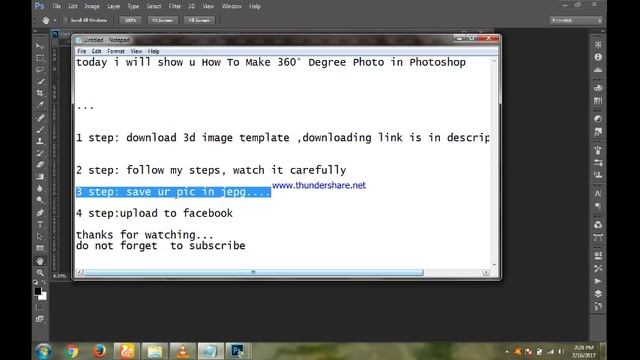This screenshot has height=360, width=640.
Task: Open the Info panel icon on right dock
Action: tap(598, 57)
